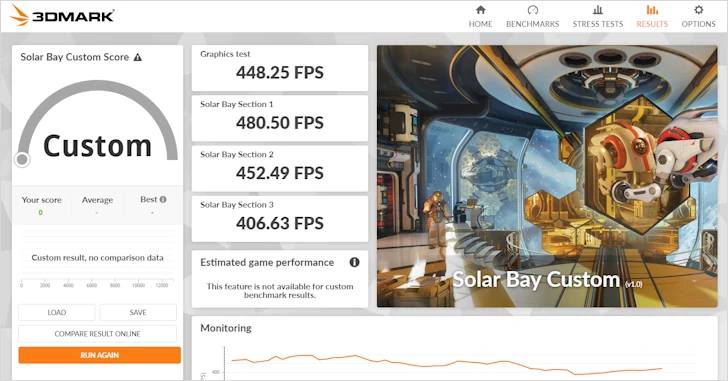The image size is (728, 381).
Task: Click the score gauge circular marker
Action: [22, 159]
